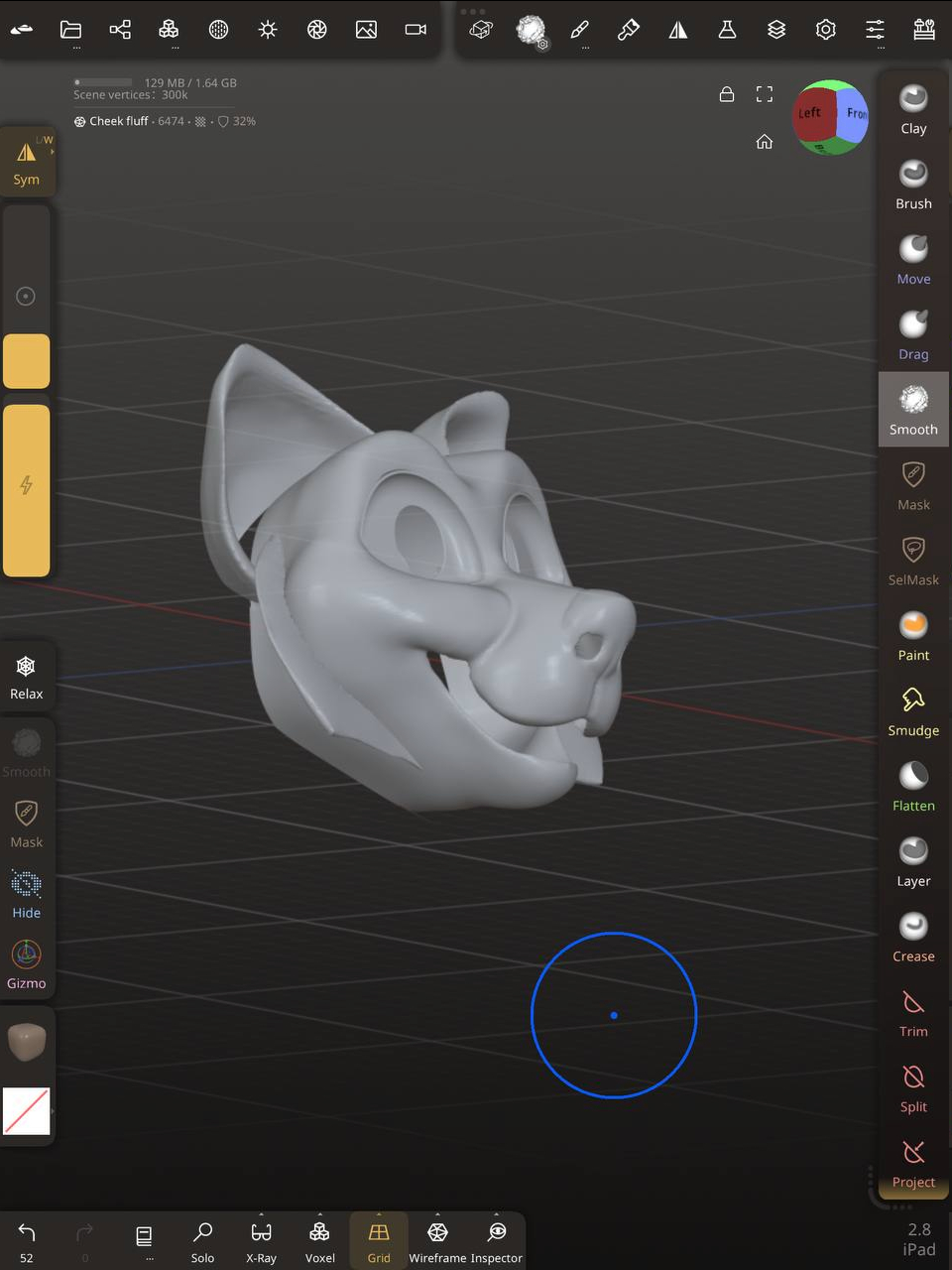
Task: Click the Left face on view cube
Action: [x=811, y=115]
